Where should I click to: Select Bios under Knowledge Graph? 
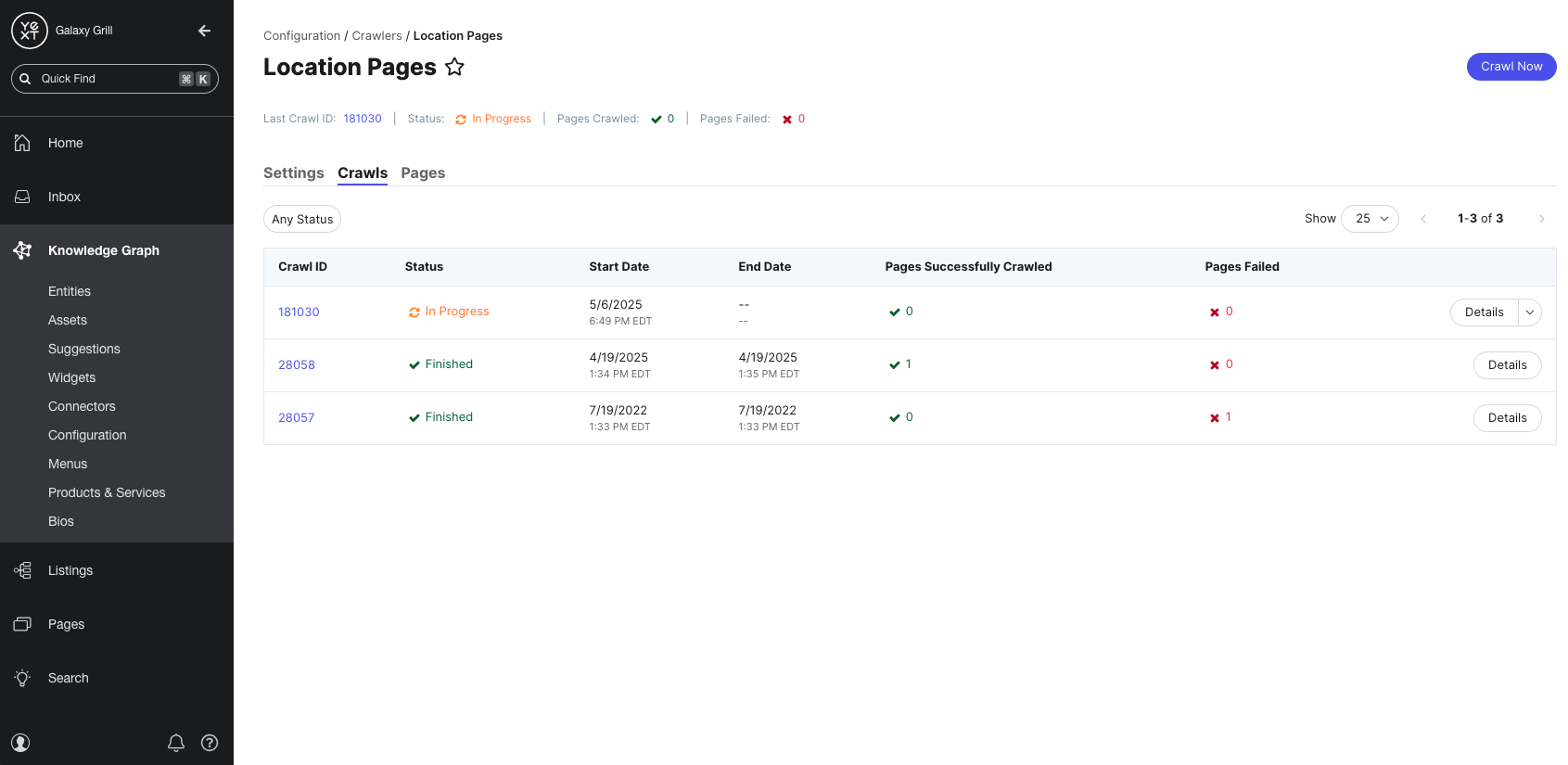click(61, 521)
